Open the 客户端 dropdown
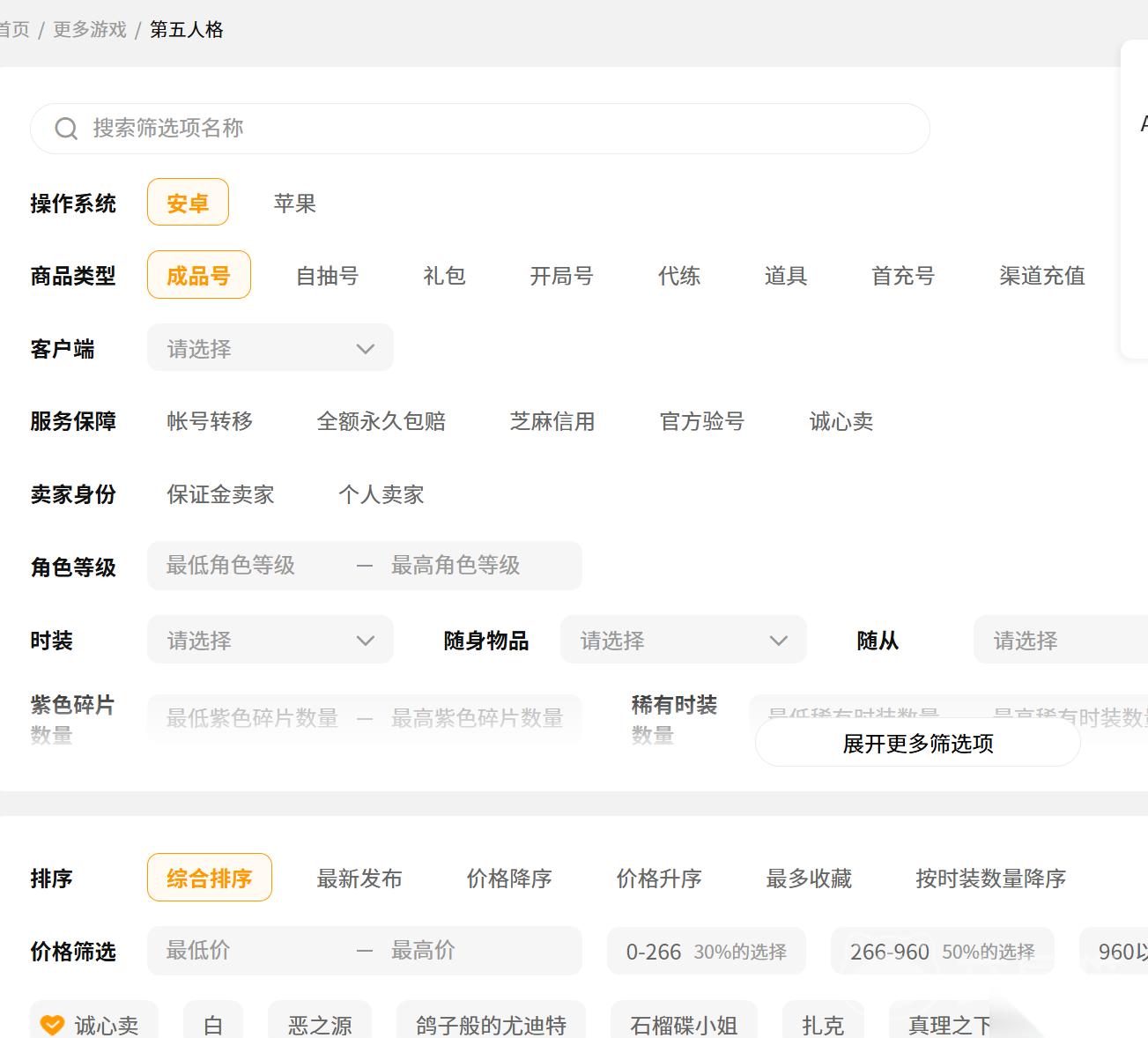The height and width of the screenshot is (1038, 1148). pyautogui.click(x=270, y=349)
